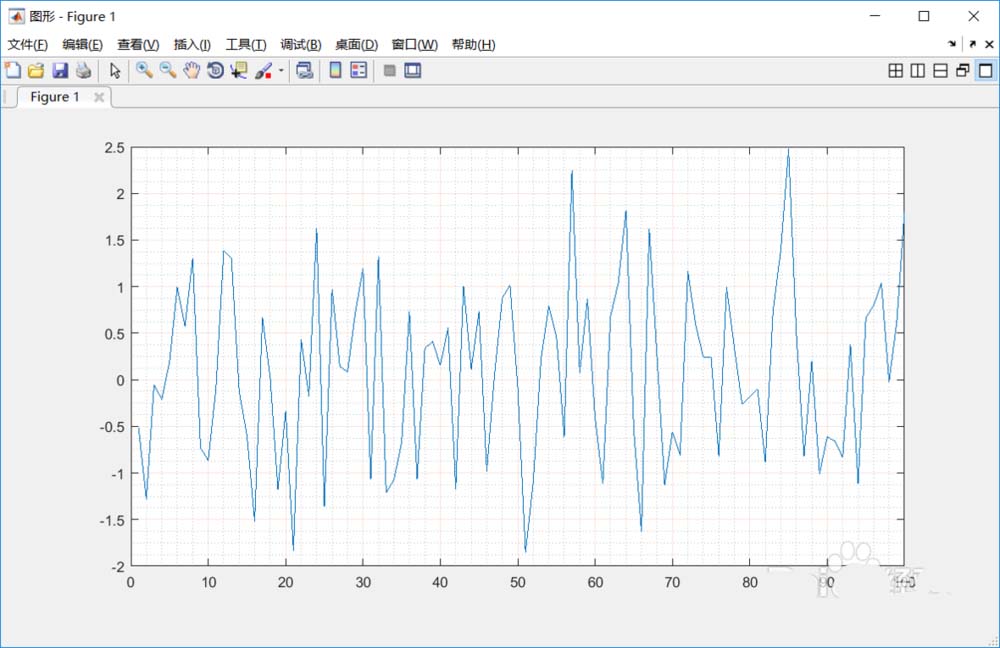The height and width of the screenshot is (648, 1000).
Task: Toggle the Insert Colorbar button
Action: [x=335, y=70]
